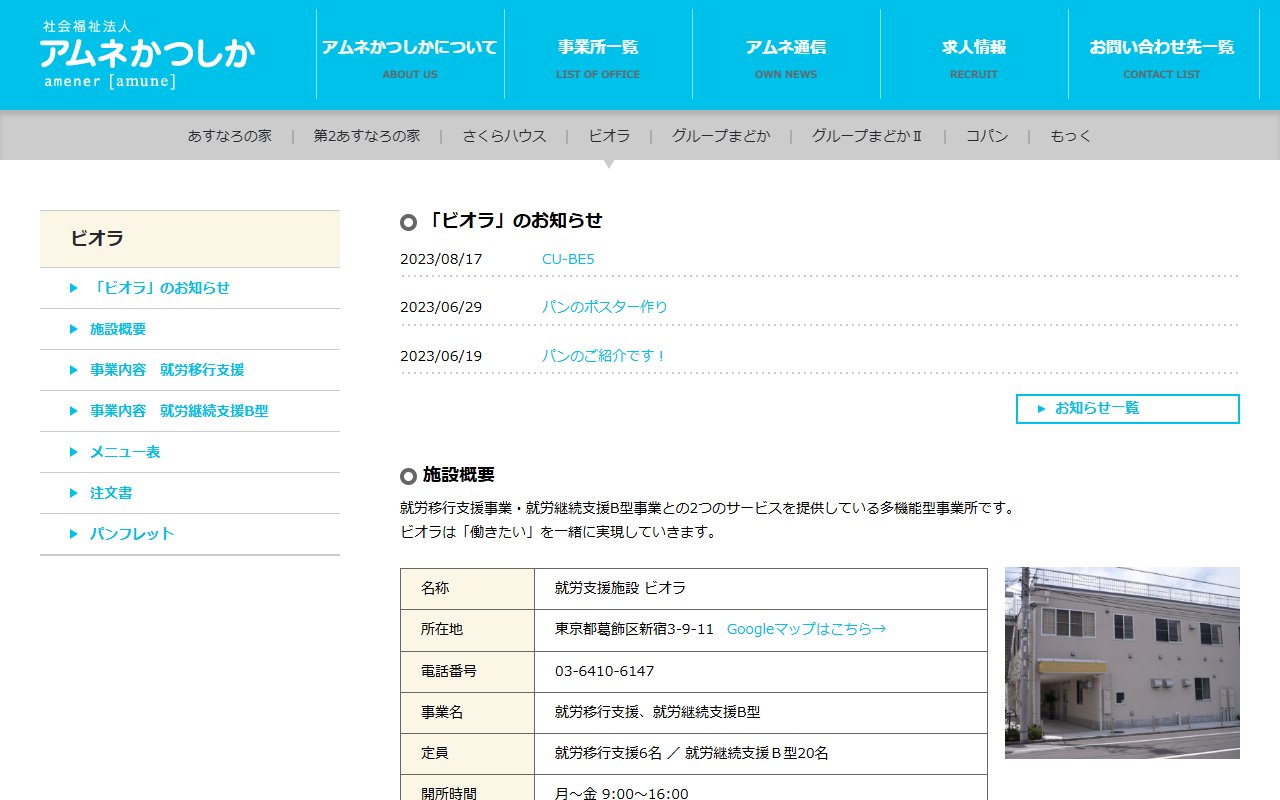Select コパン in sub navigation
The image size is (1280, 800).
[987, 136]
